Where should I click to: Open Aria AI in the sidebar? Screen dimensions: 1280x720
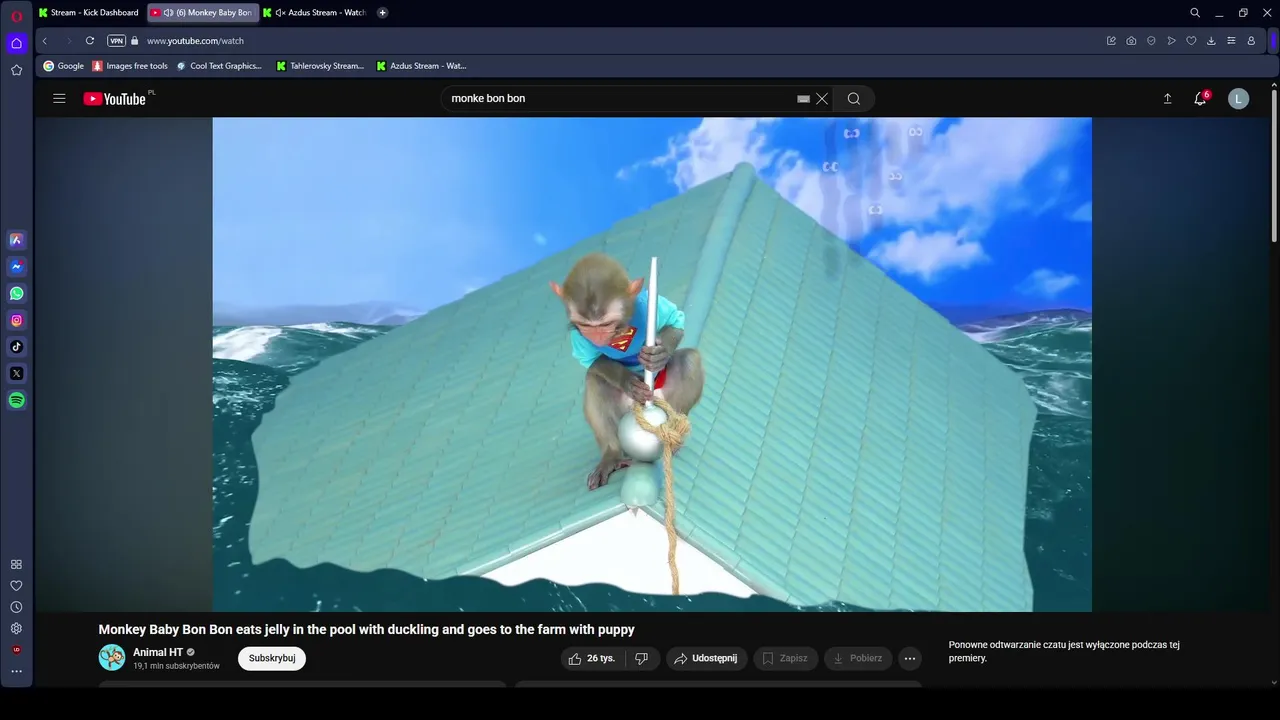16,240
